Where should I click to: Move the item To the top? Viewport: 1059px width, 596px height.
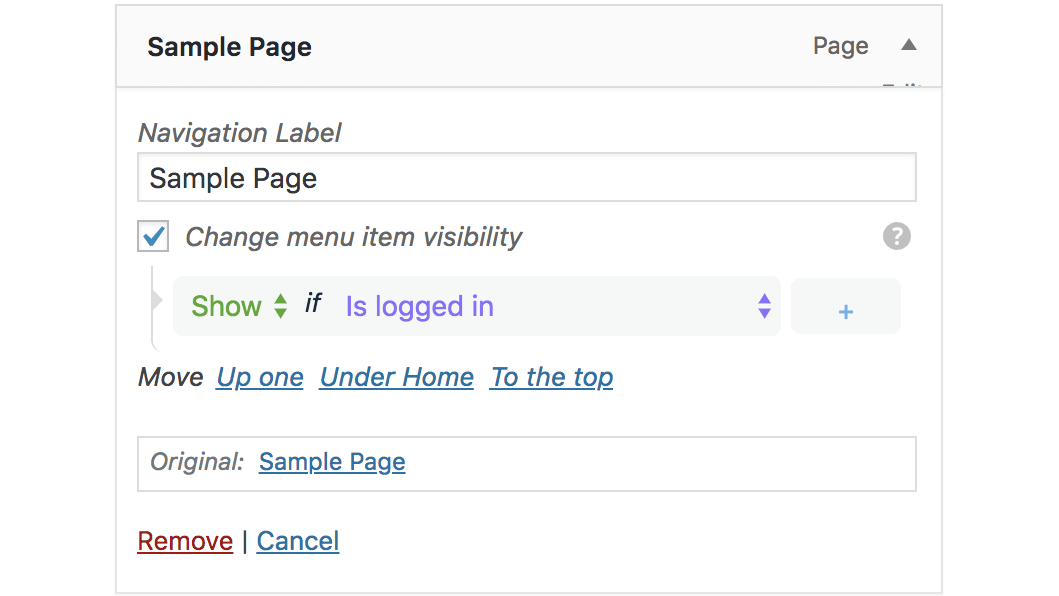pyautogui.click(x=551, y=377)
